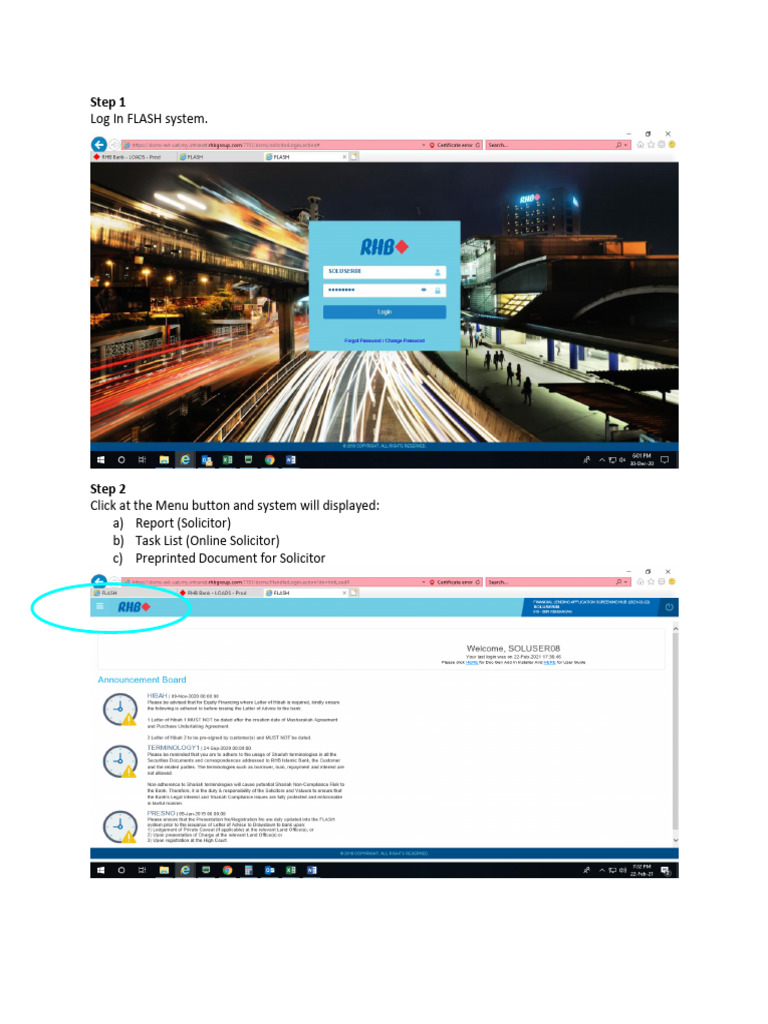Click clock warning icon beside HIBAH announcement
The width and height of the screenshot is (768, 1024).
click(120, 709)
